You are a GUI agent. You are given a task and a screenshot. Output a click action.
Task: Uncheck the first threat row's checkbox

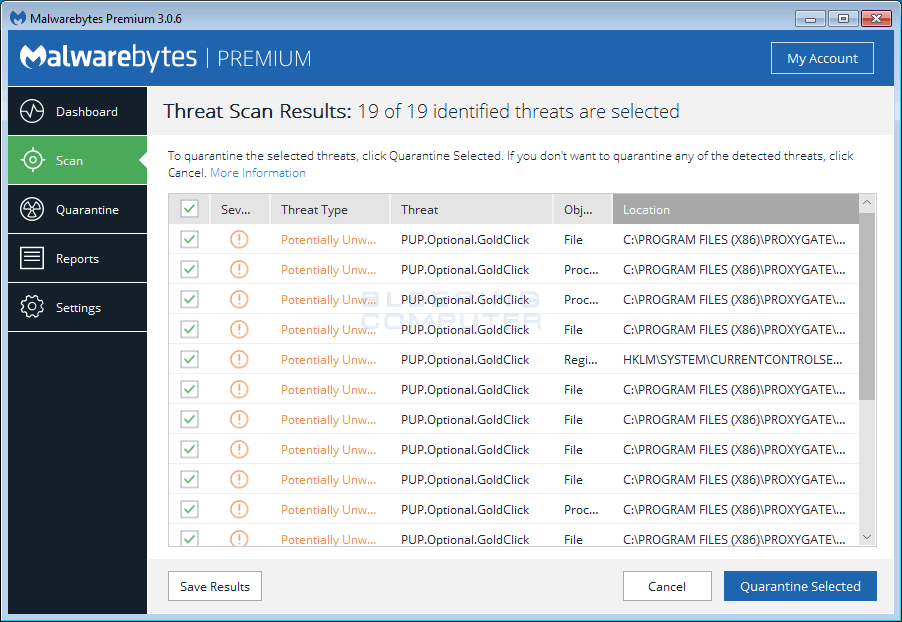pos(189,239)
